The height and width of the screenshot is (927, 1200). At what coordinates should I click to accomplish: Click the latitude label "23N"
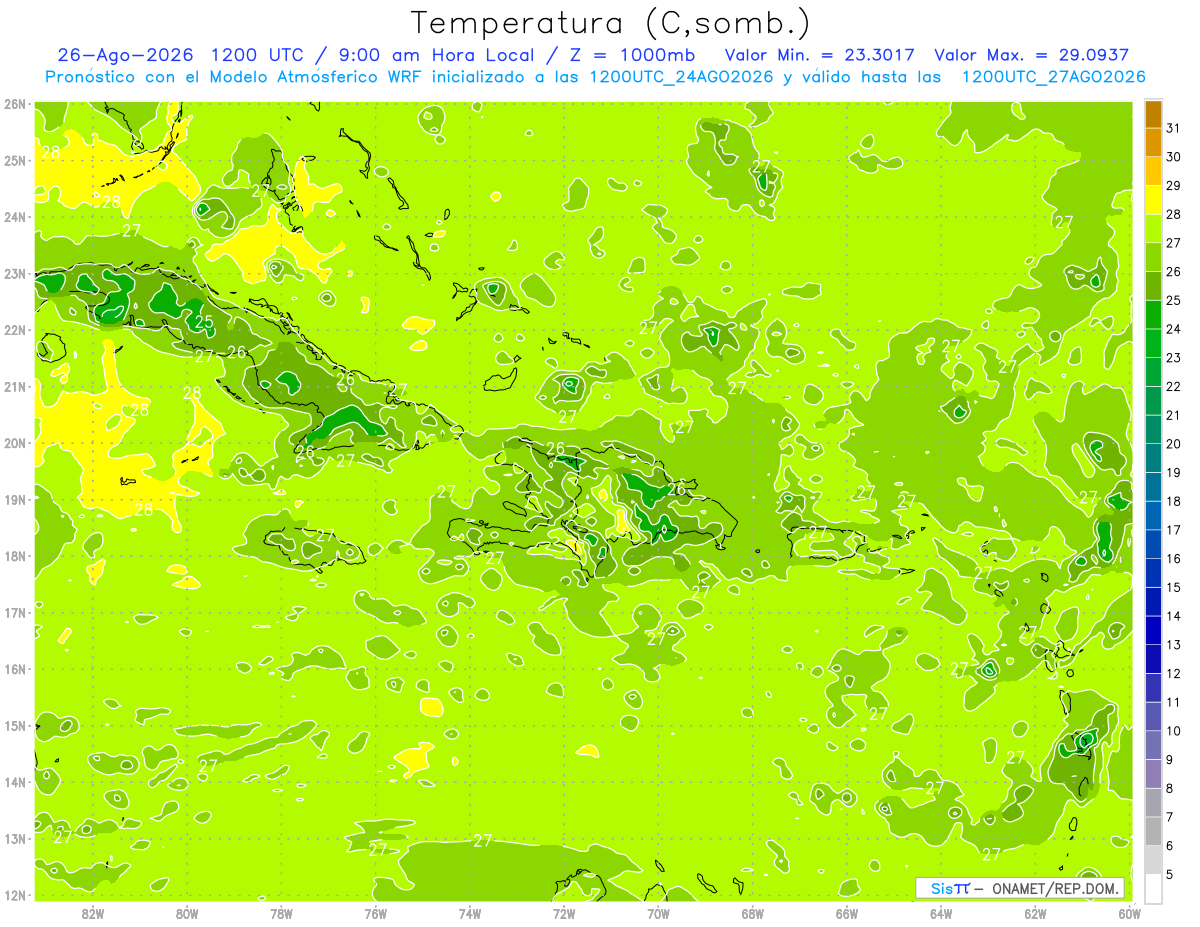pos(14,273)
